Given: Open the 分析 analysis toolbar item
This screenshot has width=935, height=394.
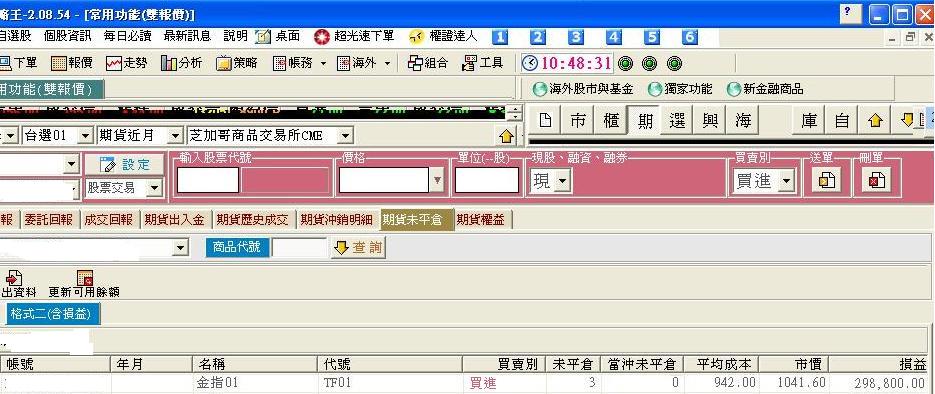Looking at the screenshot, I should click(182, 63).
